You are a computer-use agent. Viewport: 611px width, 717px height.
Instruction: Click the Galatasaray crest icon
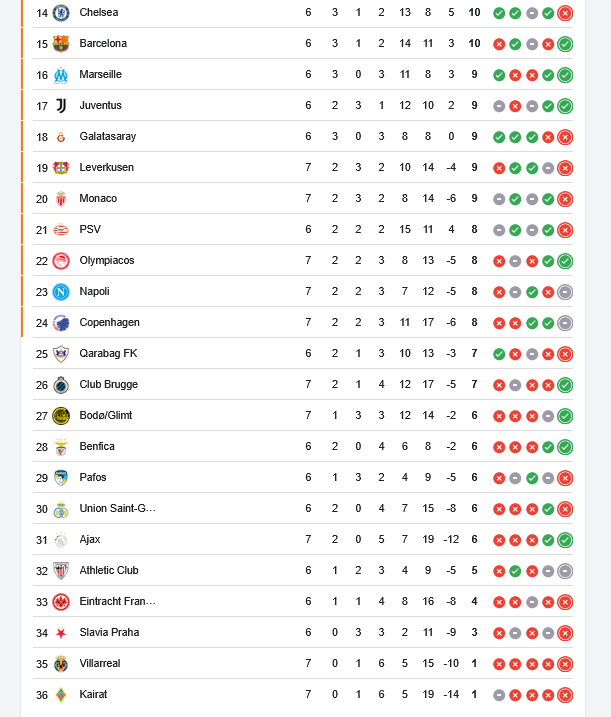tap(61, 136)
